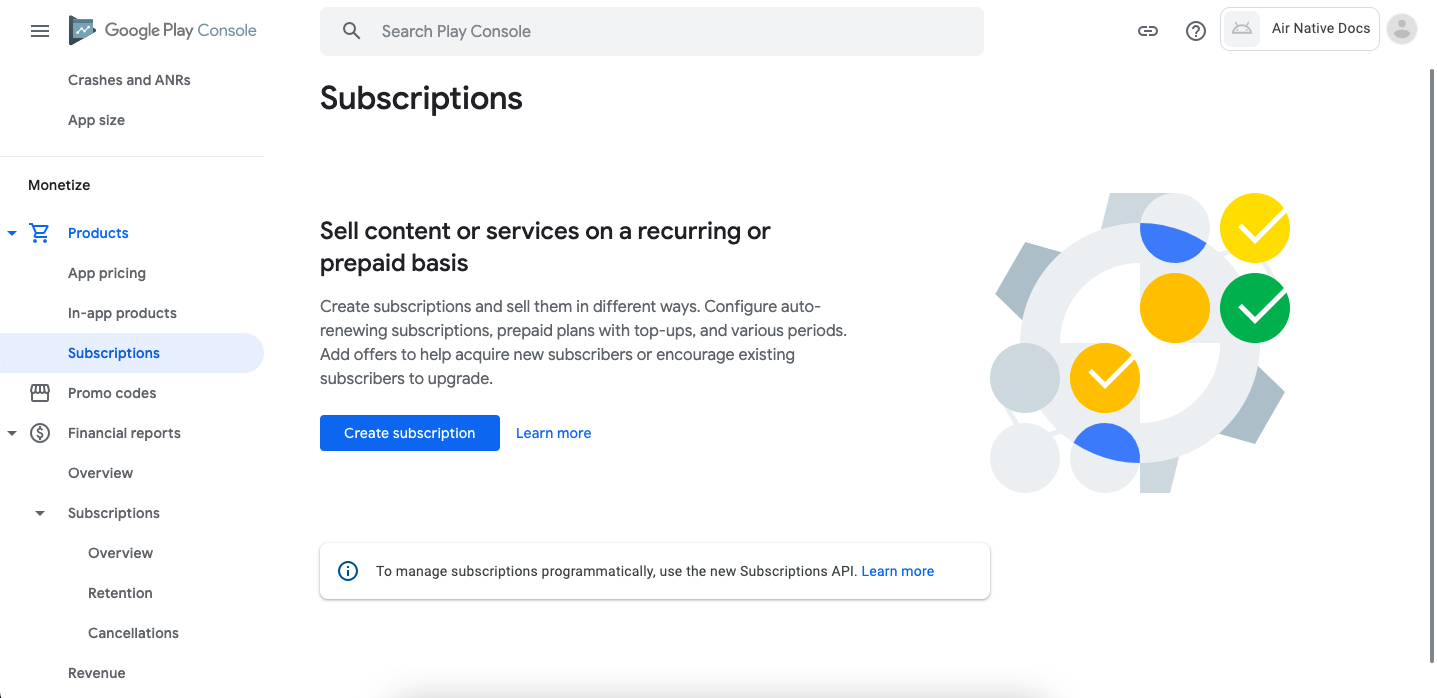1437x698 pixels.
Task: Click the Google Play Console logo
Action: (163, 31)
